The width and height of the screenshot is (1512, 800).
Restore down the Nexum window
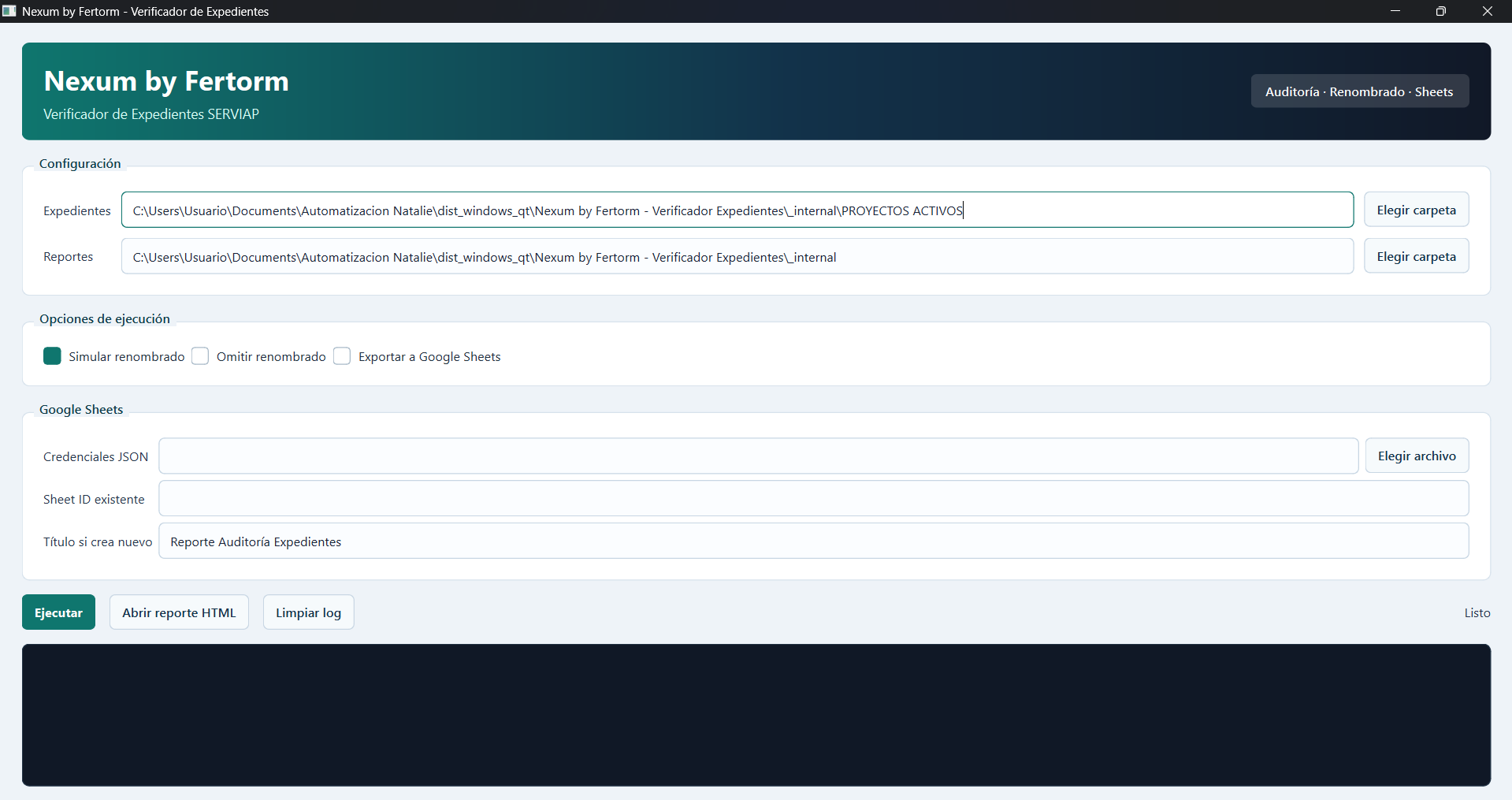(x=1441, y=11)
